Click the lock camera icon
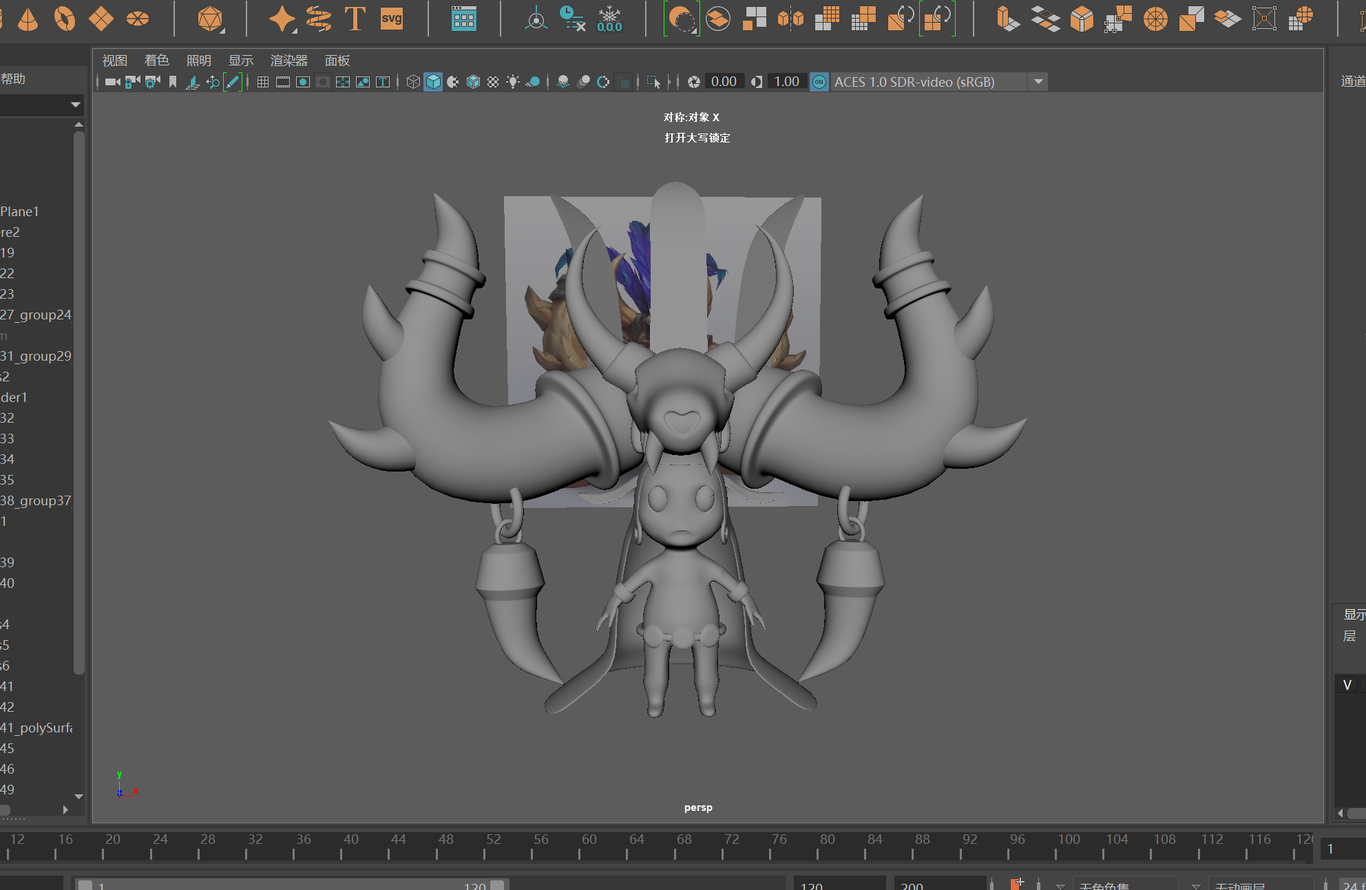 (x=133, y=82)
